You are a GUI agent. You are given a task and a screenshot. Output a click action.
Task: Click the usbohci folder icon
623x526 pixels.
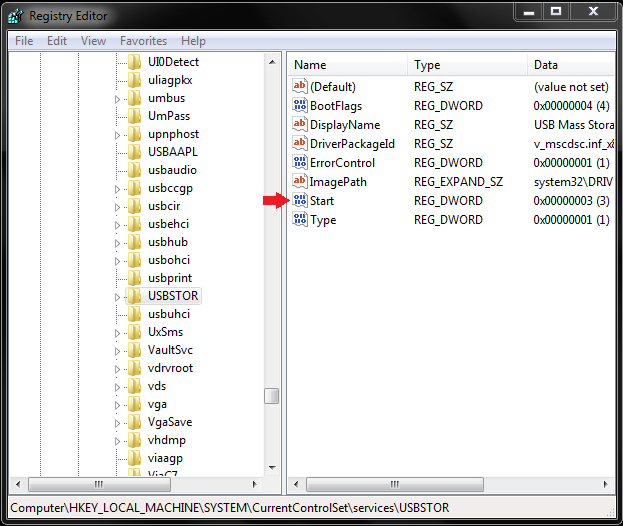point(134,260)
